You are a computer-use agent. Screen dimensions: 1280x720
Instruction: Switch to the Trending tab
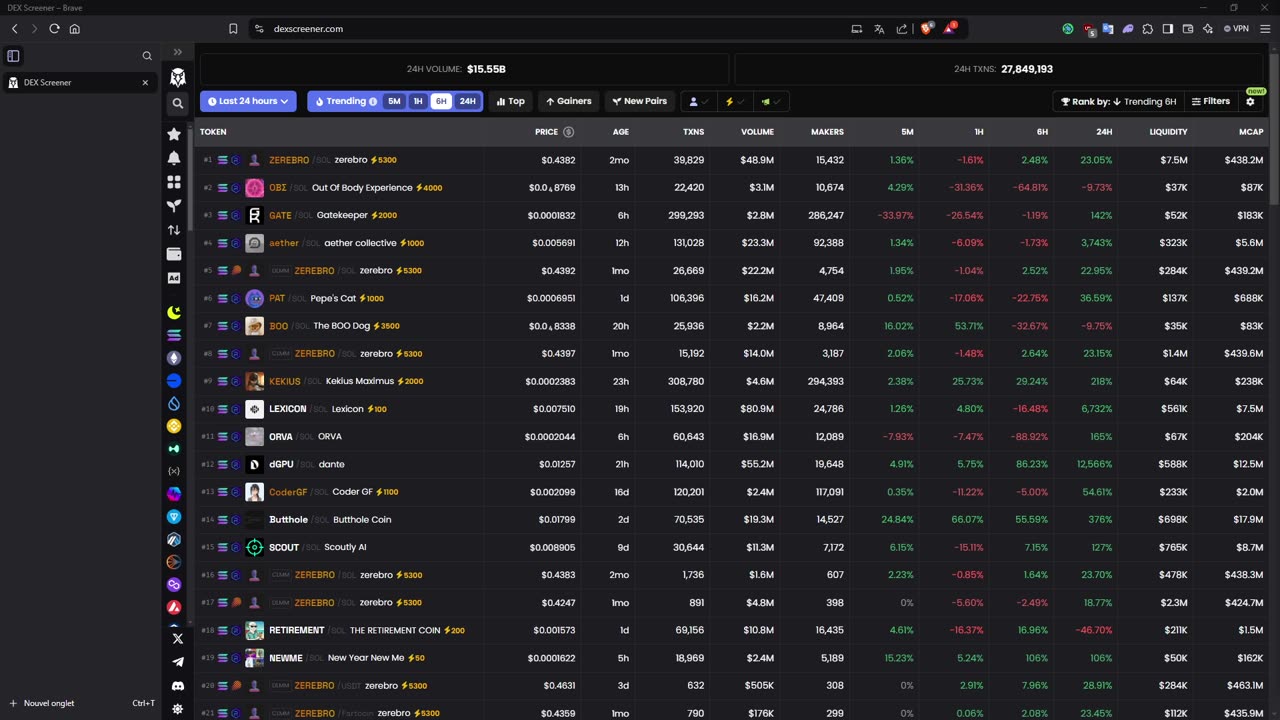345,101
